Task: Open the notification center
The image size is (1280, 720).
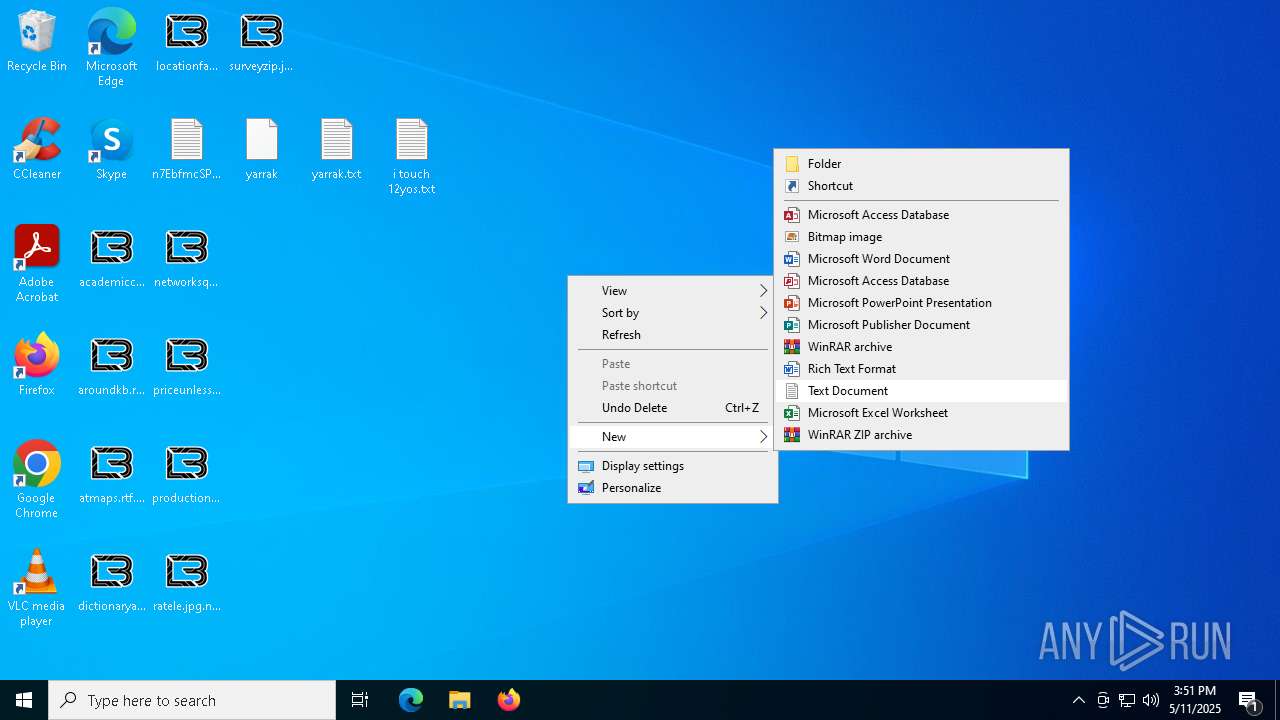Action: coord(1249,700)
